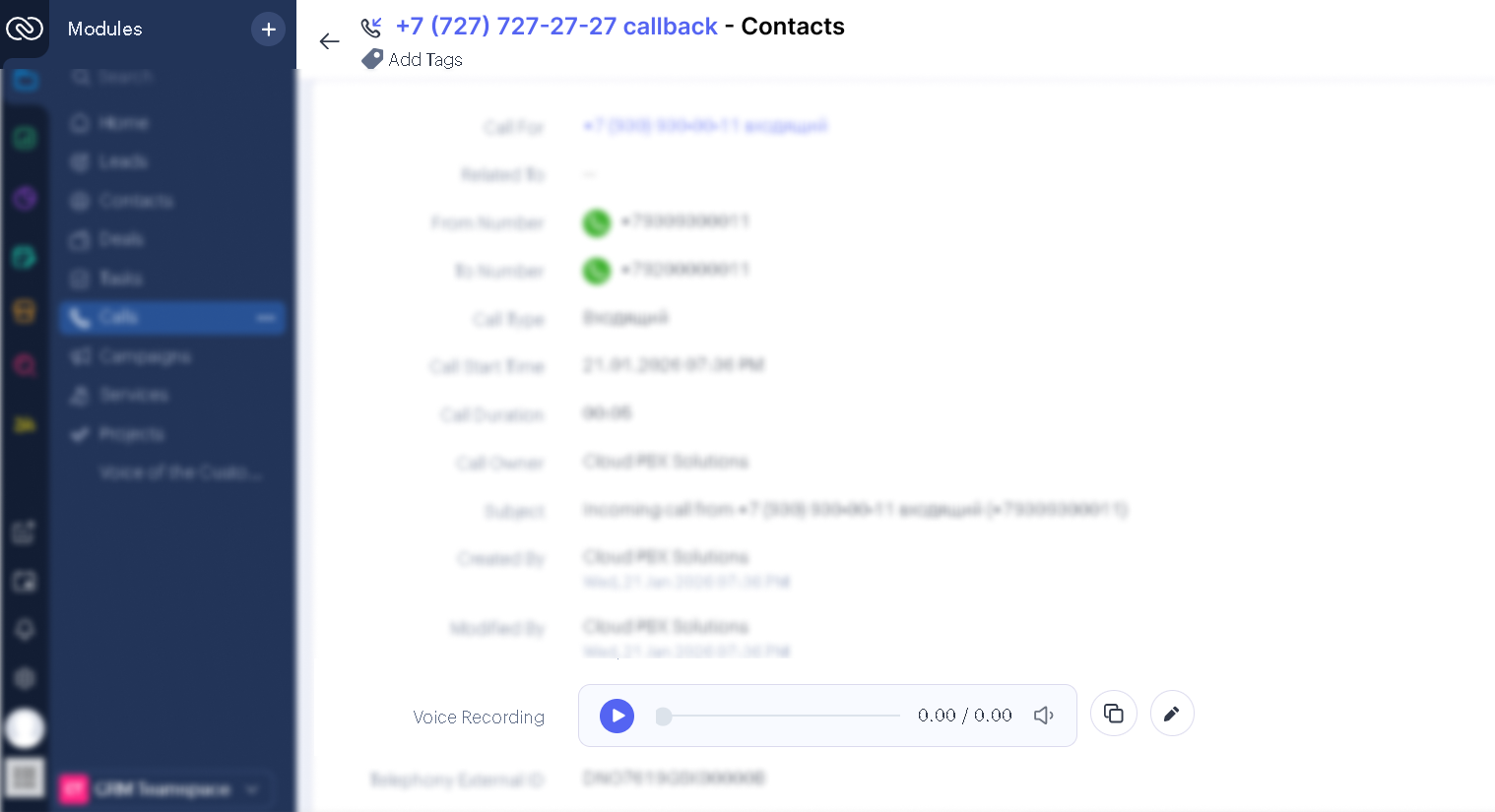
Task: Click green phone icon beside To Number
Action: pyautogui.click(x=596, y=271)
